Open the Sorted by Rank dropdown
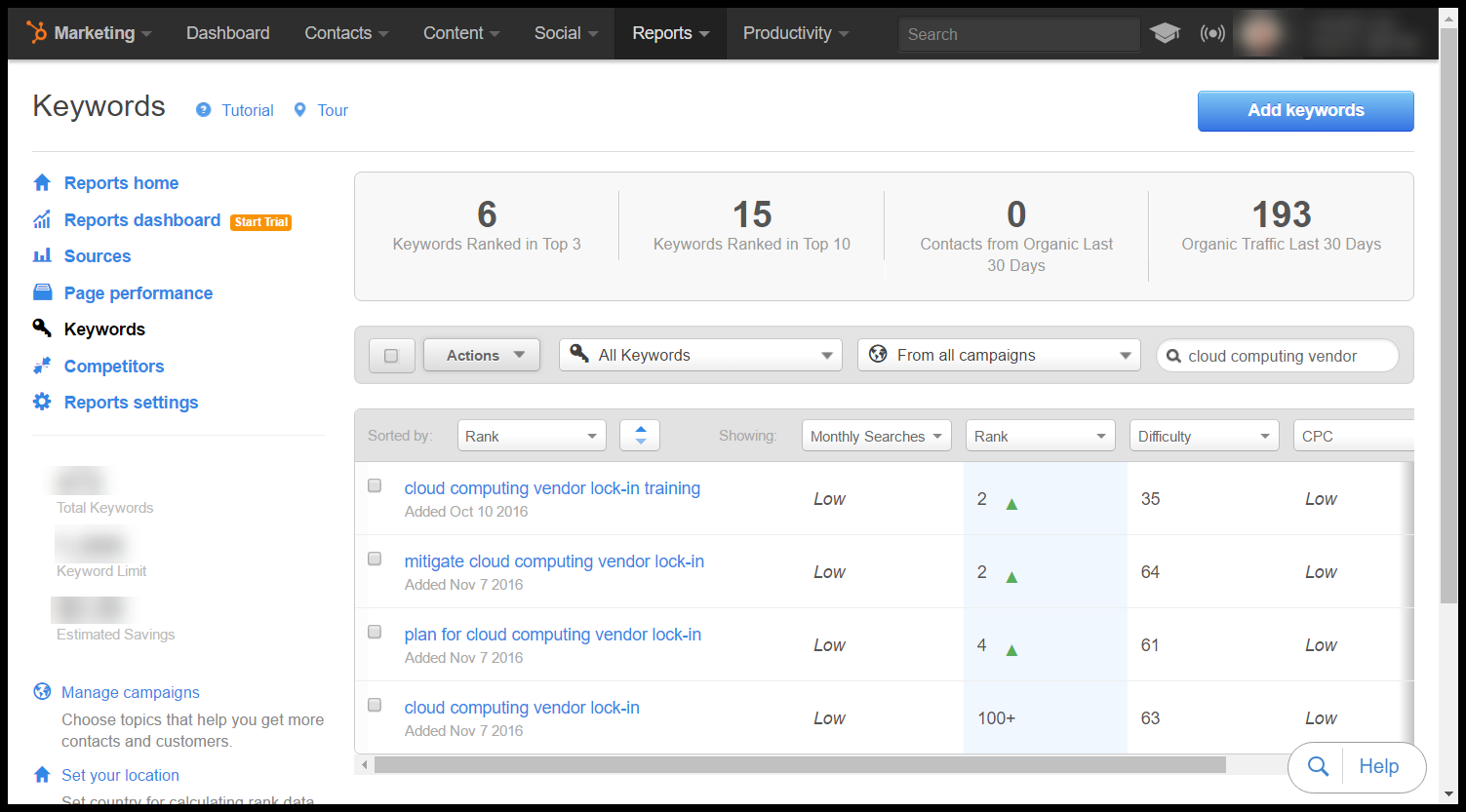 (x=532, y=436)
